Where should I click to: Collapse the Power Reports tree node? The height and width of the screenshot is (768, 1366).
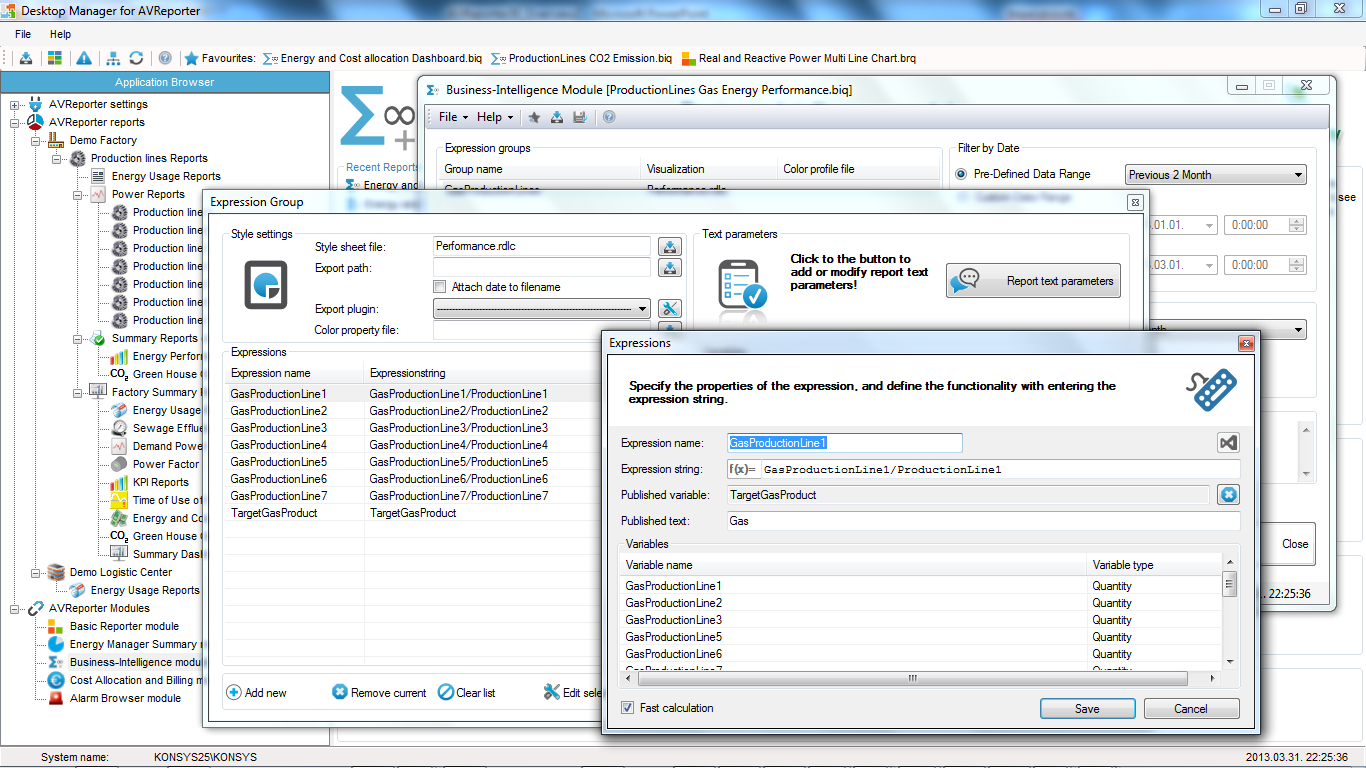(78, 195)
